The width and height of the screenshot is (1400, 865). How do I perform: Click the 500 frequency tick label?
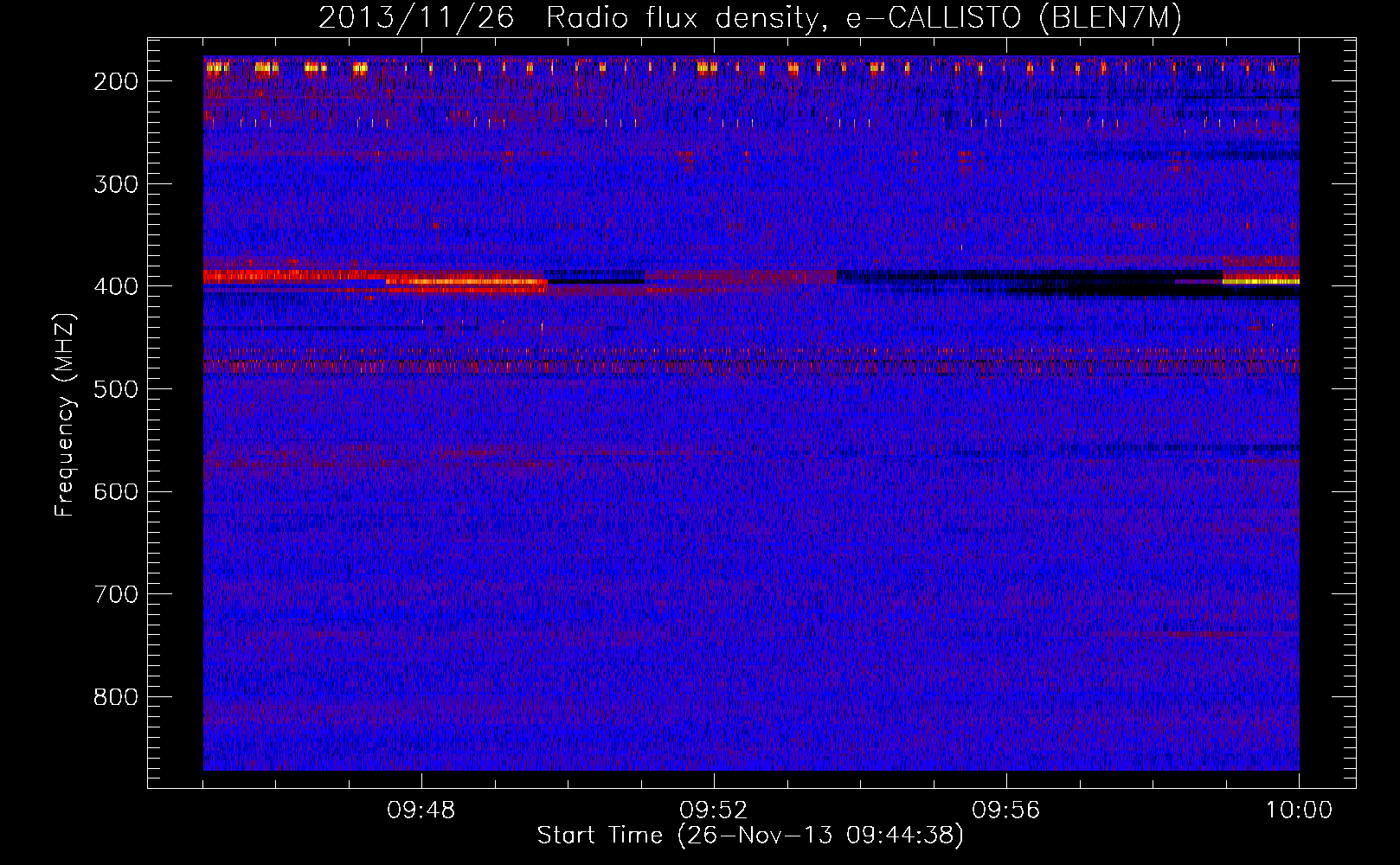[x=115, y=389]
